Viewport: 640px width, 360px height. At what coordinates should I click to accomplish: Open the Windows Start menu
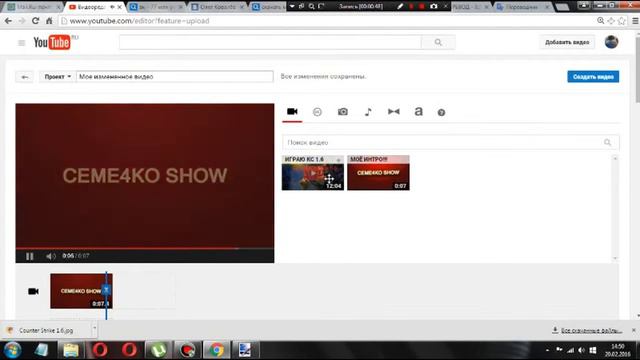tap(13, 350)
